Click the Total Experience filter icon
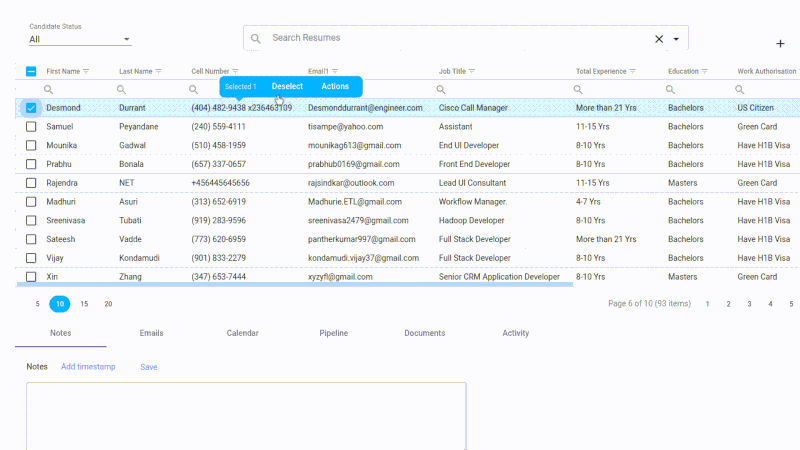Viewport: 800px width, 450px height. click(x=634, y=72)
